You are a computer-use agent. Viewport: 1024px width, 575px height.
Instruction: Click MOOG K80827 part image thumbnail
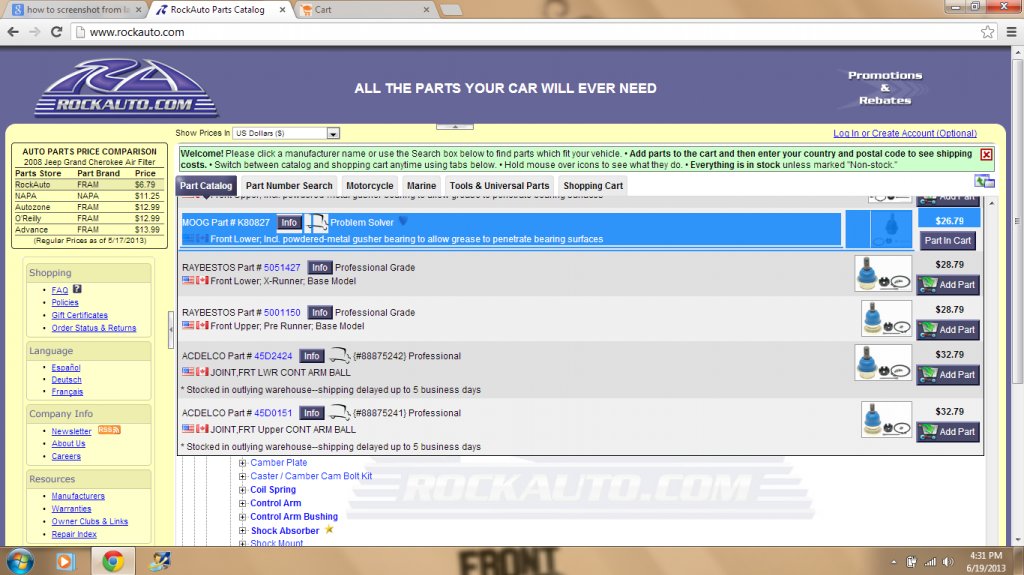click(x=891, y=229)
